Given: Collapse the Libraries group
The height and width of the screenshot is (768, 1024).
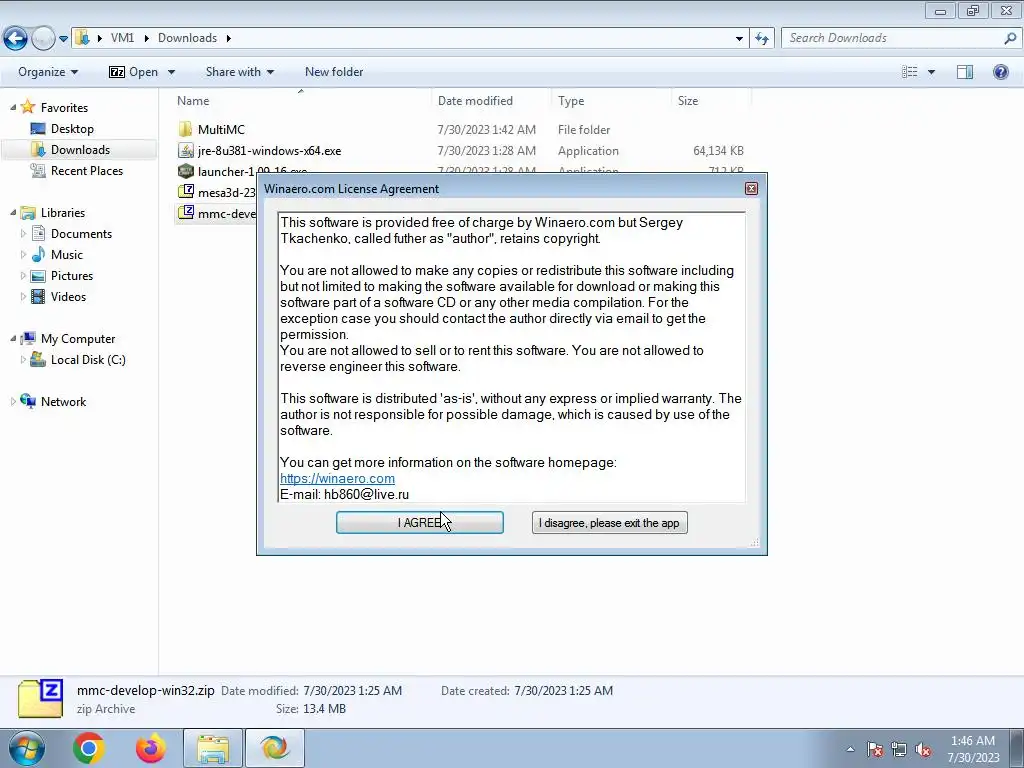Looking at the screenshot, I should pyautogui.click(x=13, y=212).
